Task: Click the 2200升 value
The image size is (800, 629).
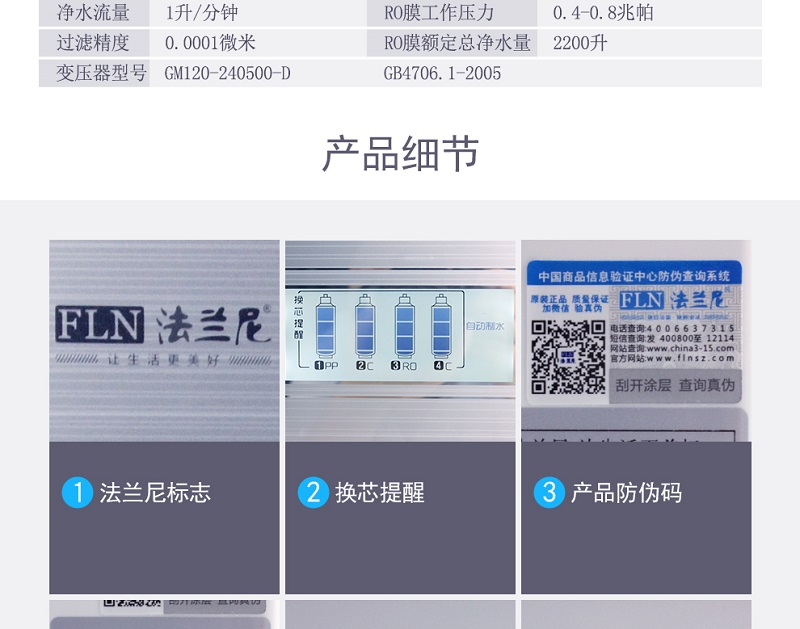Action: pos(580,43)
